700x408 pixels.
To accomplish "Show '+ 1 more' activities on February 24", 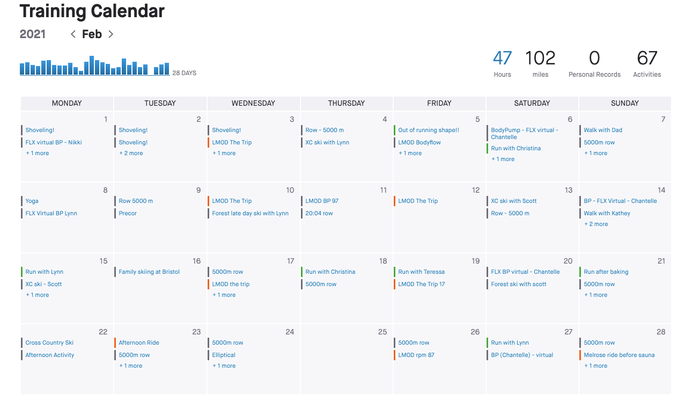I will pyautogui.click(x=224, y=366).
